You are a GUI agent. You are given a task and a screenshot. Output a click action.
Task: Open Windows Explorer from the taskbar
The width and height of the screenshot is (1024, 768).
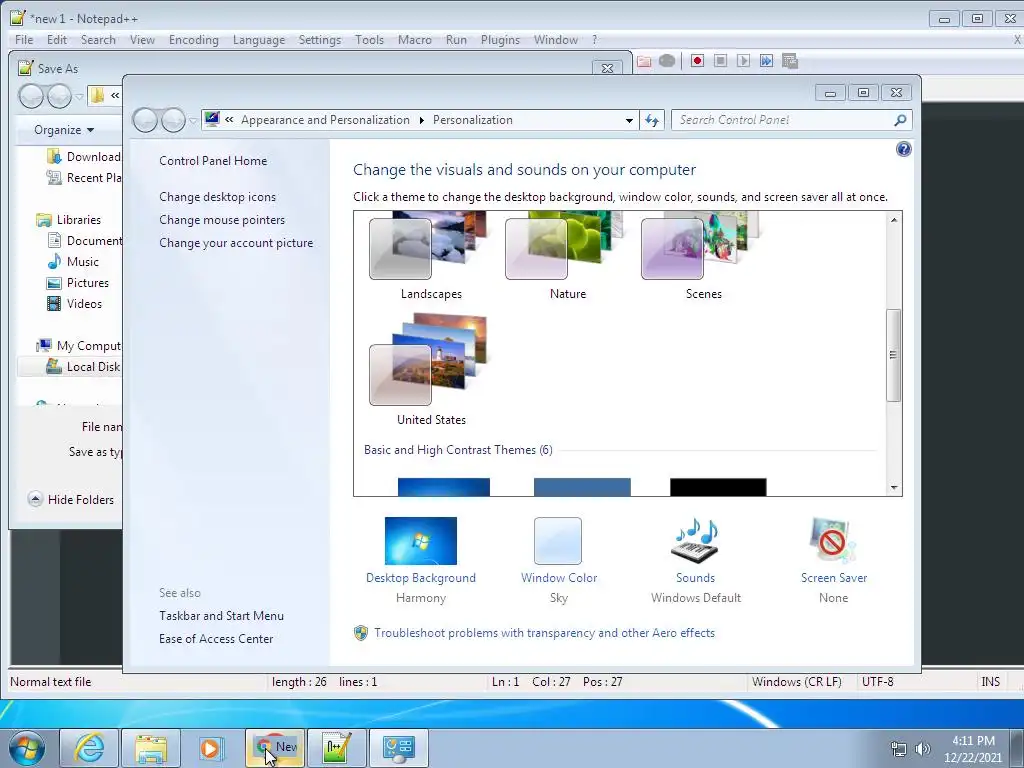[151, 748]
